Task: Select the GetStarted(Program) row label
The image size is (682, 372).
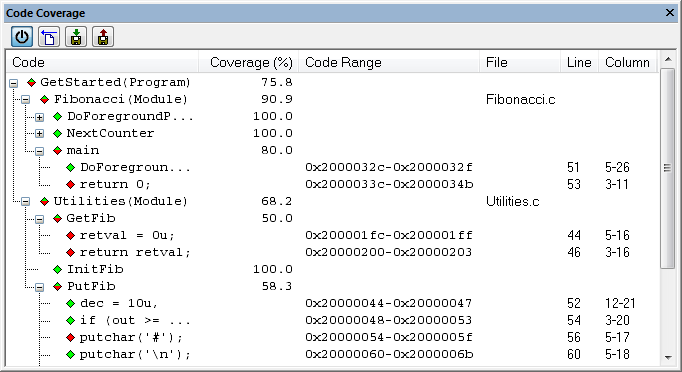Action: click(x=115, y=82)
